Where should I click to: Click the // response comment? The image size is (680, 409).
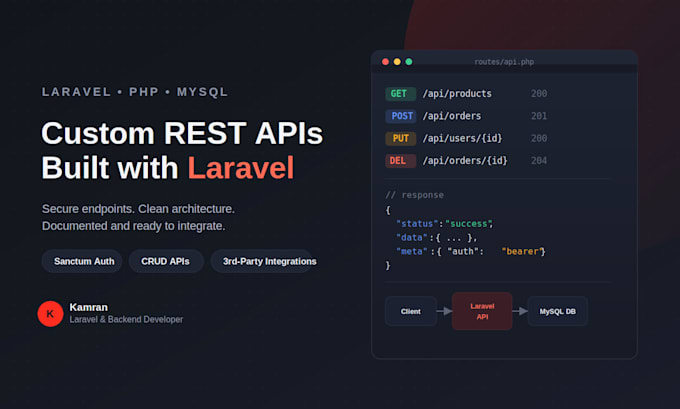pyautogui.click(x=415, y=195)
